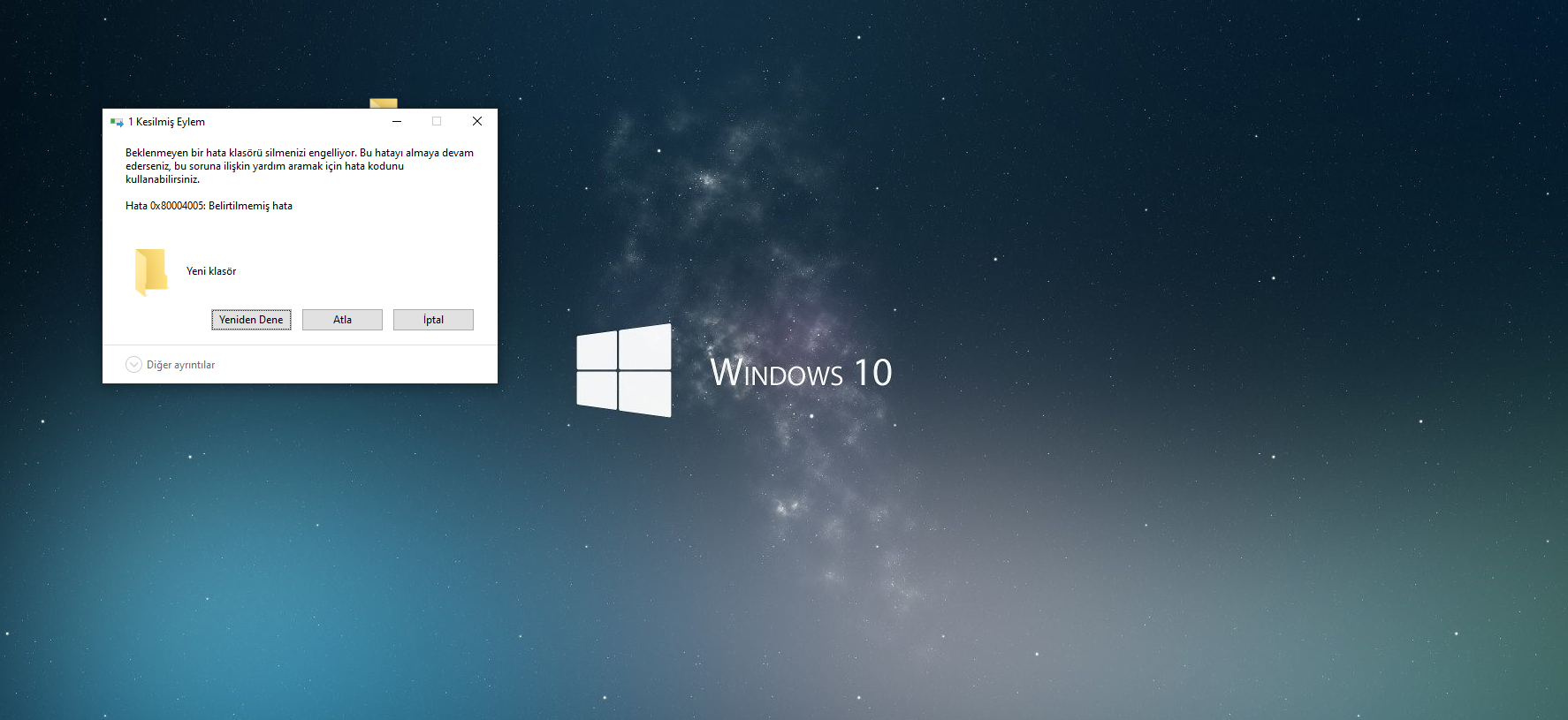Click the 1 Kesilmiş Eylem window title

[x=166, y=122]
